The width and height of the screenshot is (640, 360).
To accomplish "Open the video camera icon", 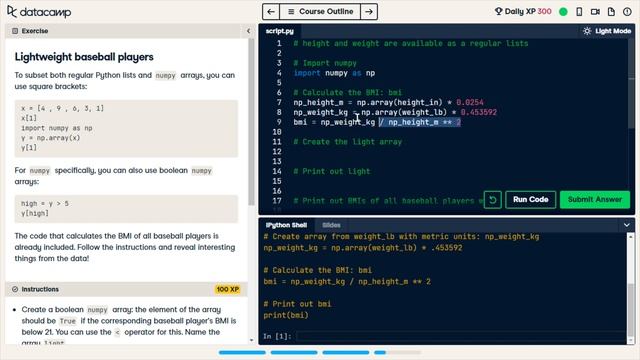I will point(595,11).
